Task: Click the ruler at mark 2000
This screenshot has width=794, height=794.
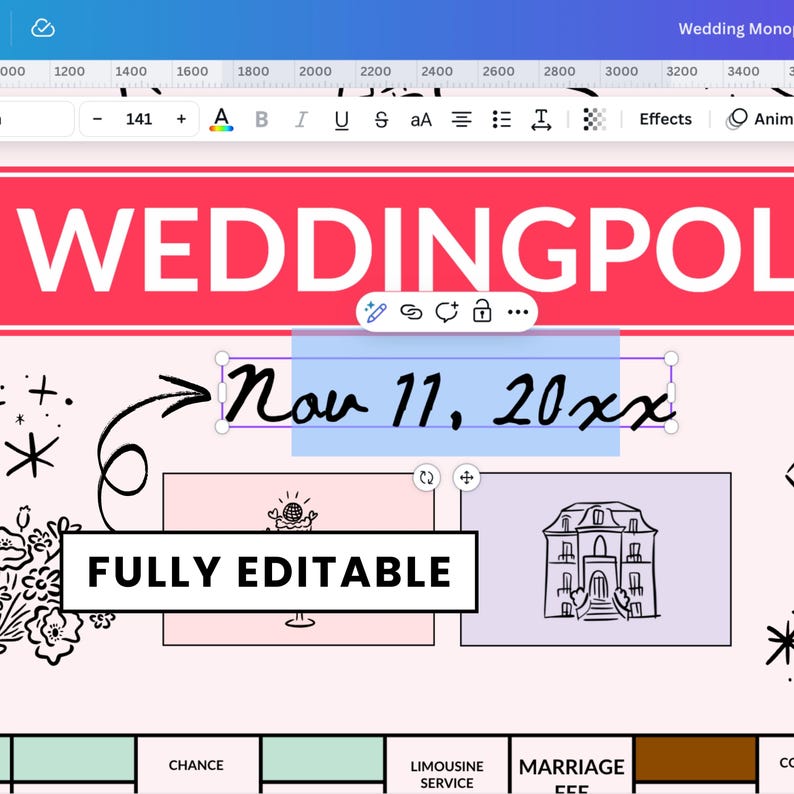Action: point(315,71)
